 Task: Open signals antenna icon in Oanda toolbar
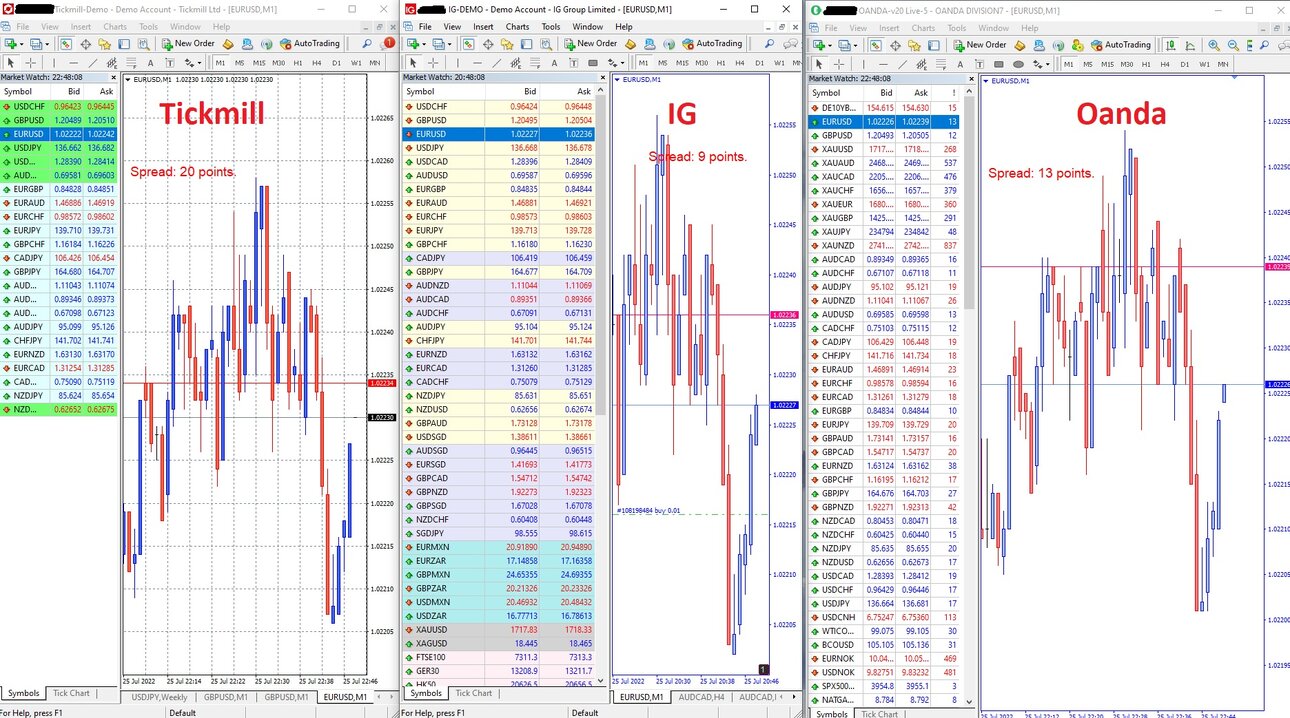click(x=1059, y=45)
